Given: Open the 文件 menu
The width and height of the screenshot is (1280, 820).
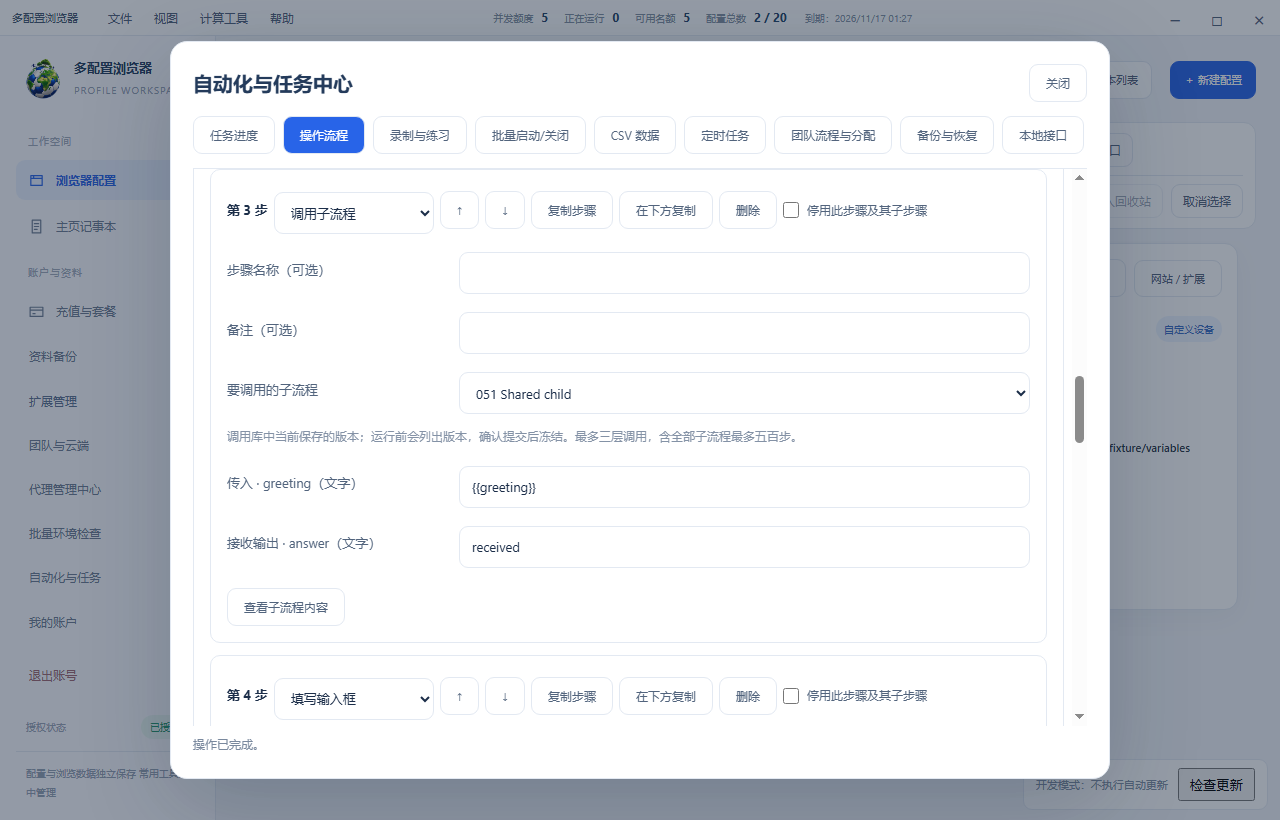Looking at the screenshot, I should click(x=120, y=18).
